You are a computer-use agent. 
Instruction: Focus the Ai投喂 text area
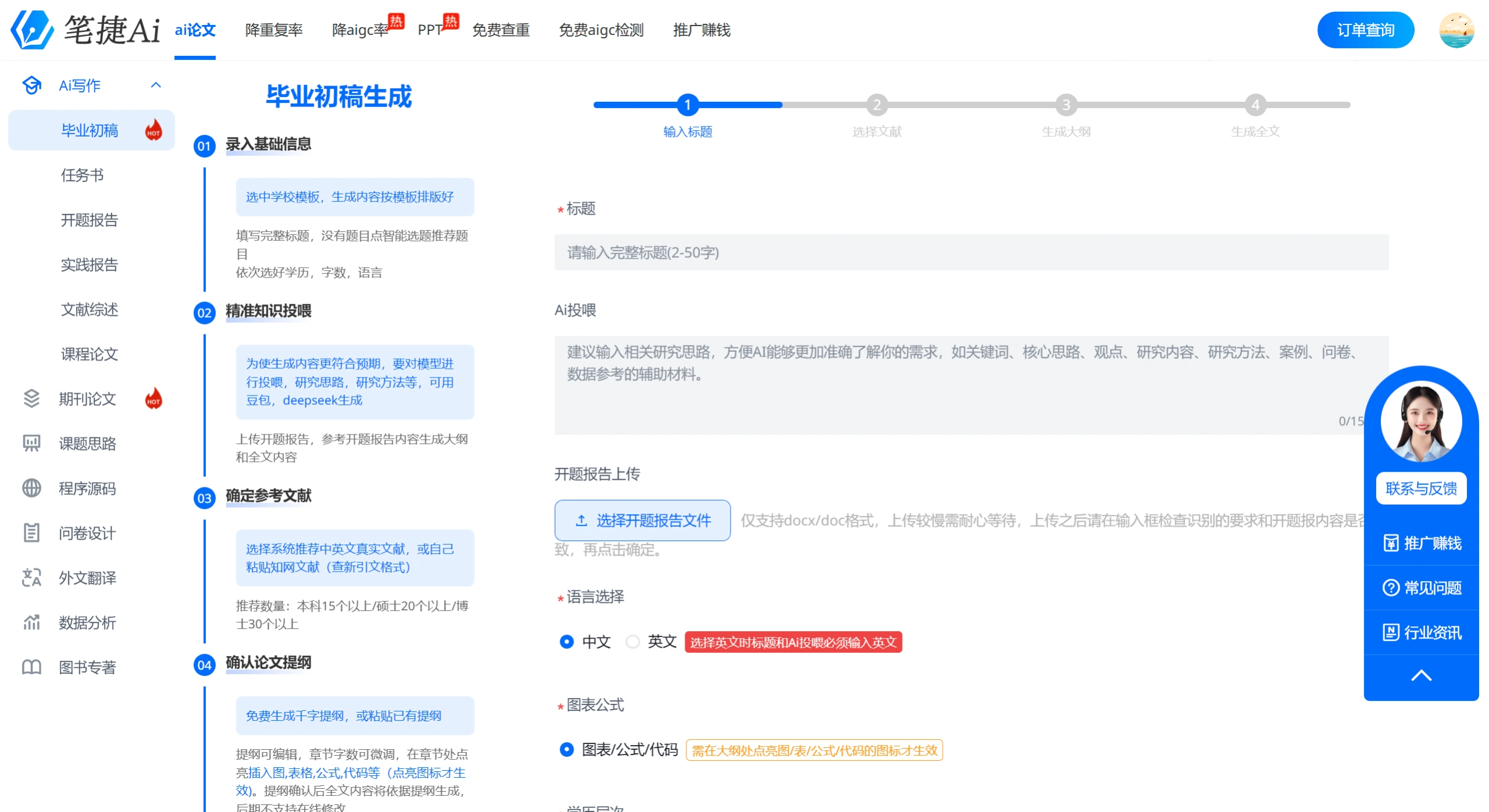click(x=971, y=384)
